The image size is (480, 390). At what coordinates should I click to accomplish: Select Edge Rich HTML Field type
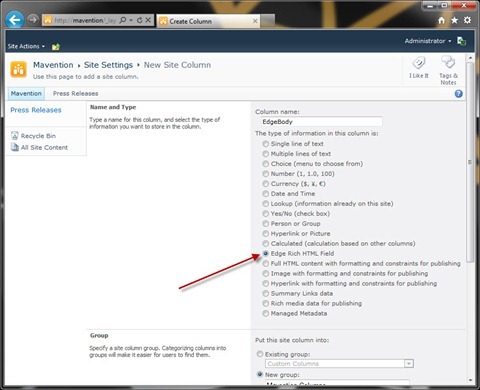tap(265, 254)
